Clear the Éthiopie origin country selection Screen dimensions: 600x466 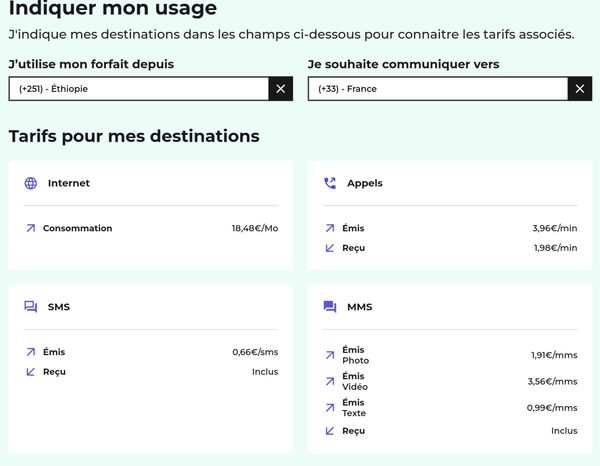[x=281, y=89]
